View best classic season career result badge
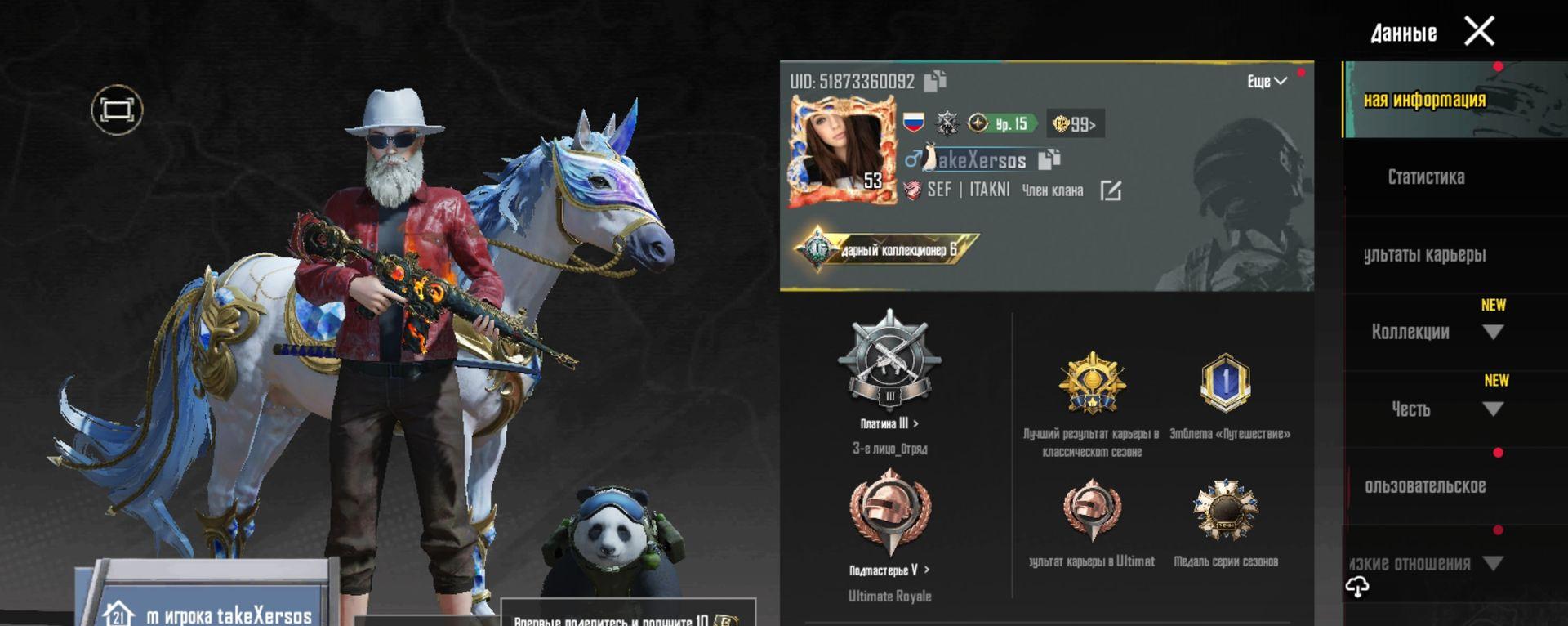The width and height of the screenshot is (1568, 626). pyautogui.click(x=1092, y=382)
